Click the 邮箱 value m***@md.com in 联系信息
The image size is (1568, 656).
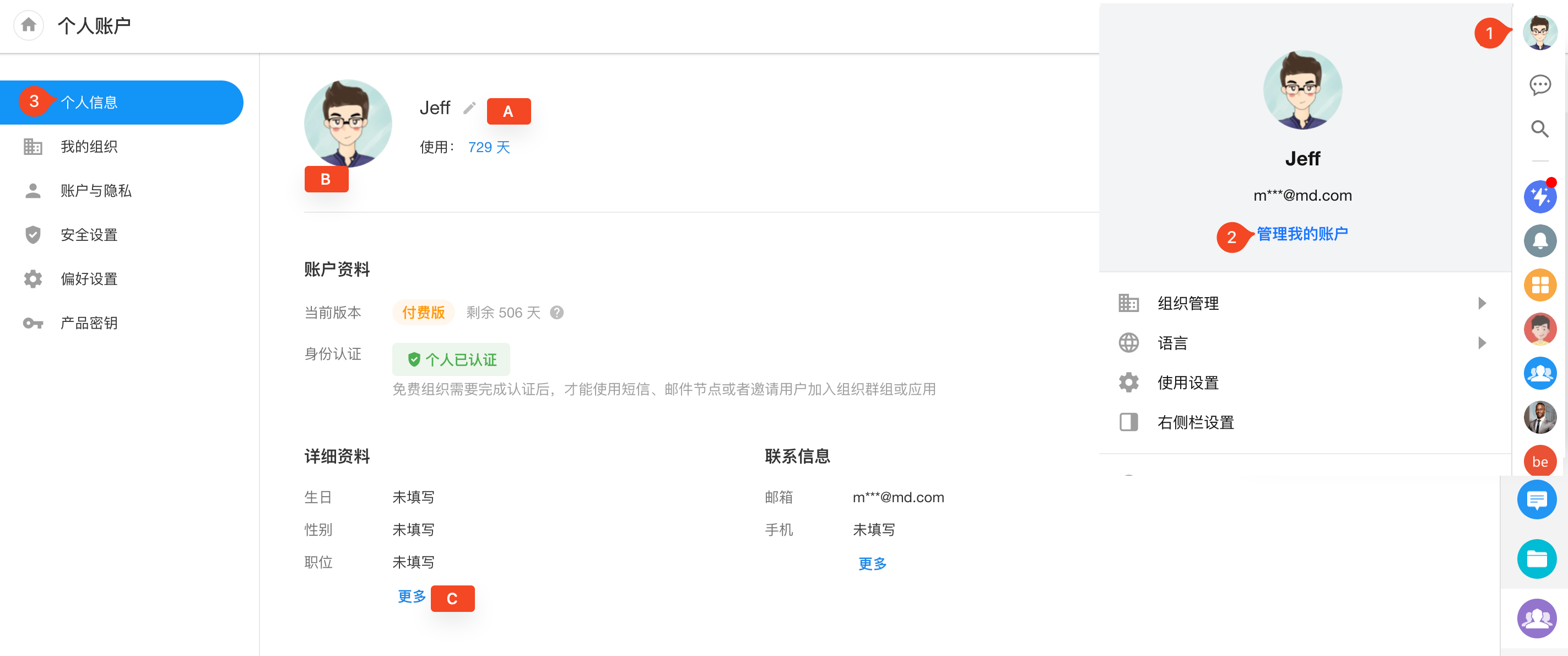[898, 497]
